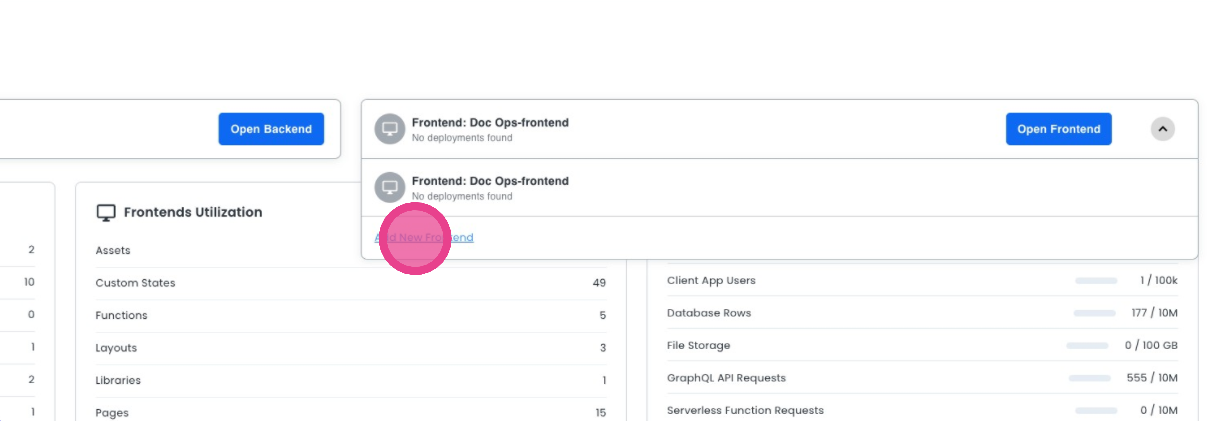This screenshot has width=1217, height=421.
Task: Click the monitor icon in the frontend selector header
Action: pyautogui.click(x=390, y=129)
